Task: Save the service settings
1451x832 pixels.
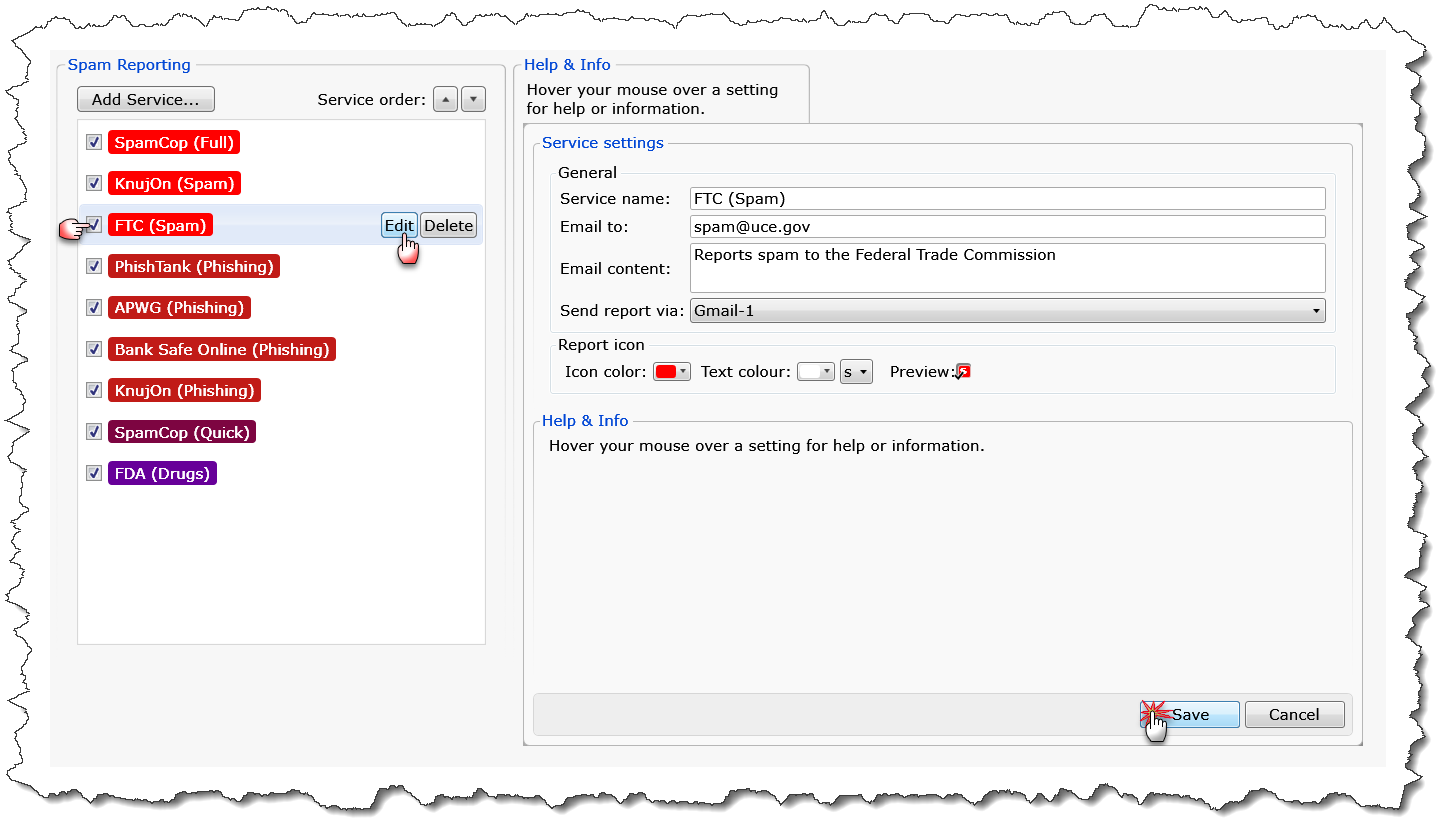Action: tap(1190, 715)
